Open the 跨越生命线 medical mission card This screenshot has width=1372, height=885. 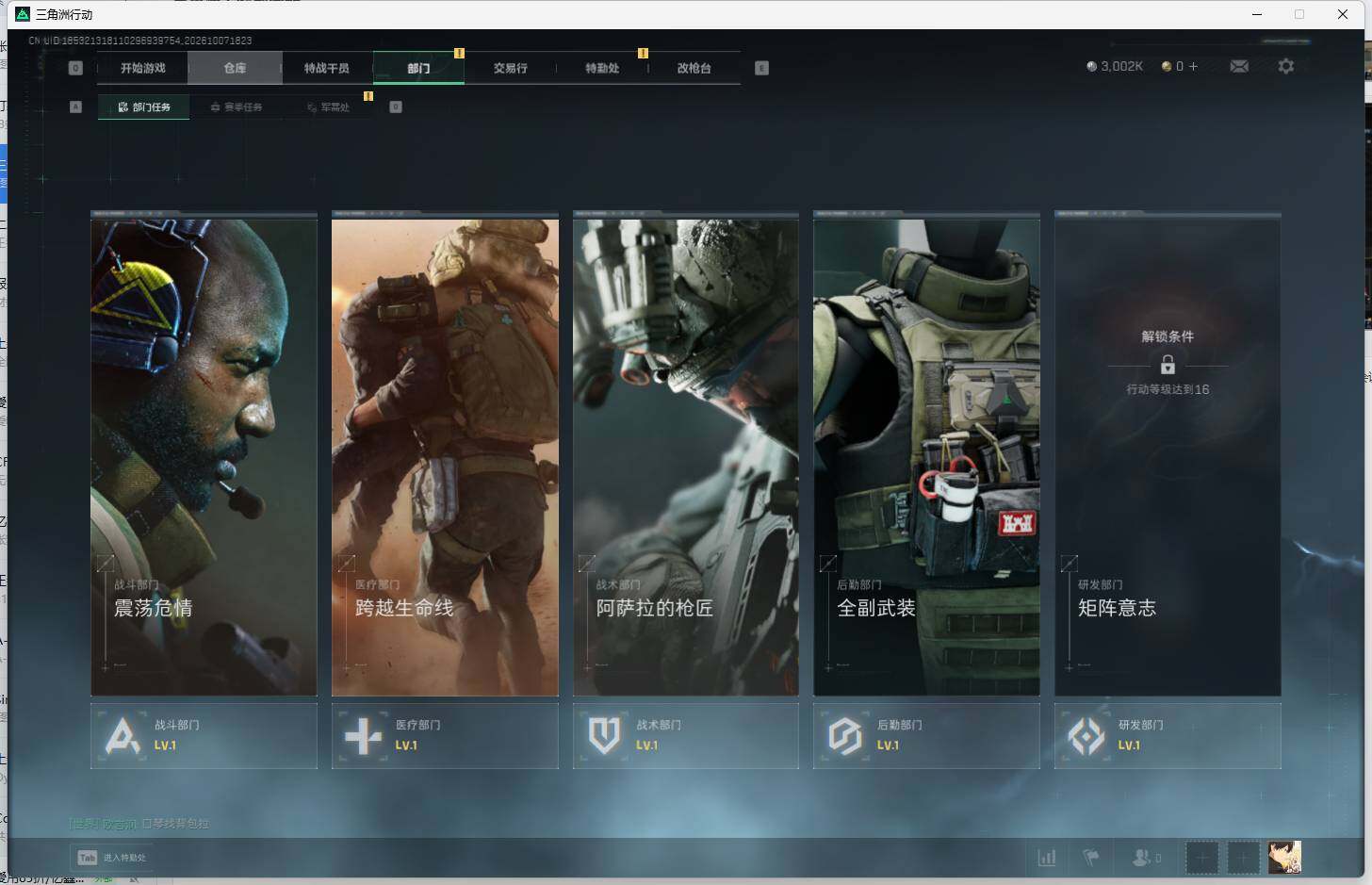pyautogui.click(x=445, y=454)
